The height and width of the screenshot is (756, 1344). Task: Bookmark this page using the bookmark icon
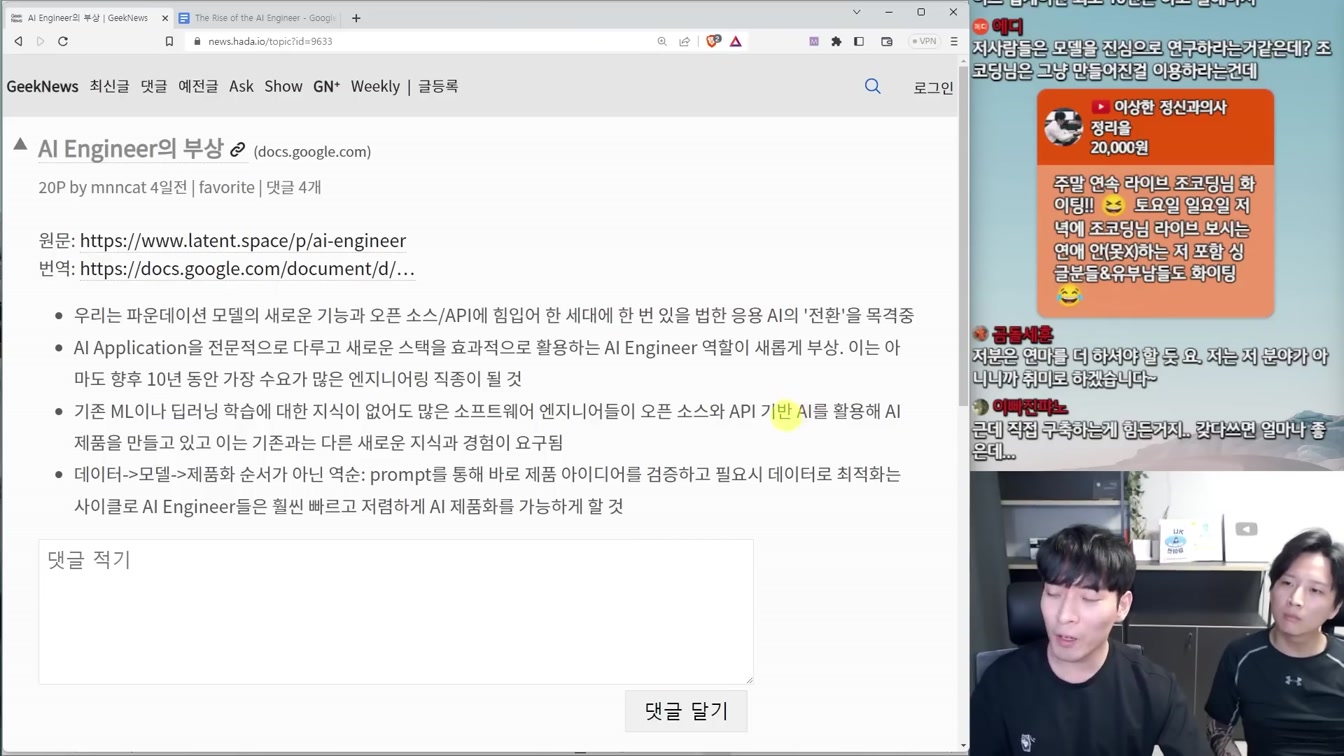pyautogui.click(x=169, y=41)
